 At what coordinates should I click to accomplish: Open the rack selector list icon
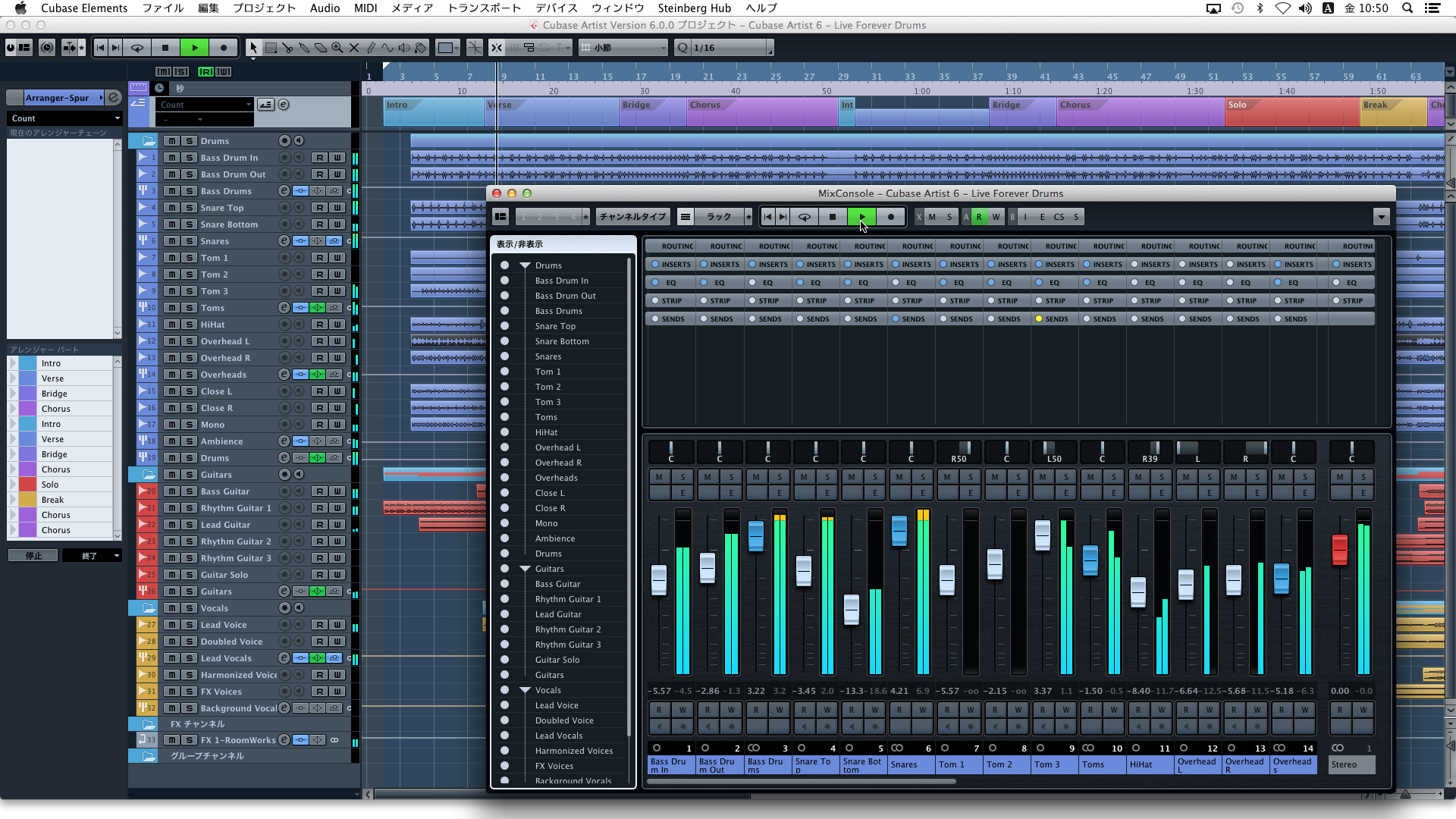(686, 217)
